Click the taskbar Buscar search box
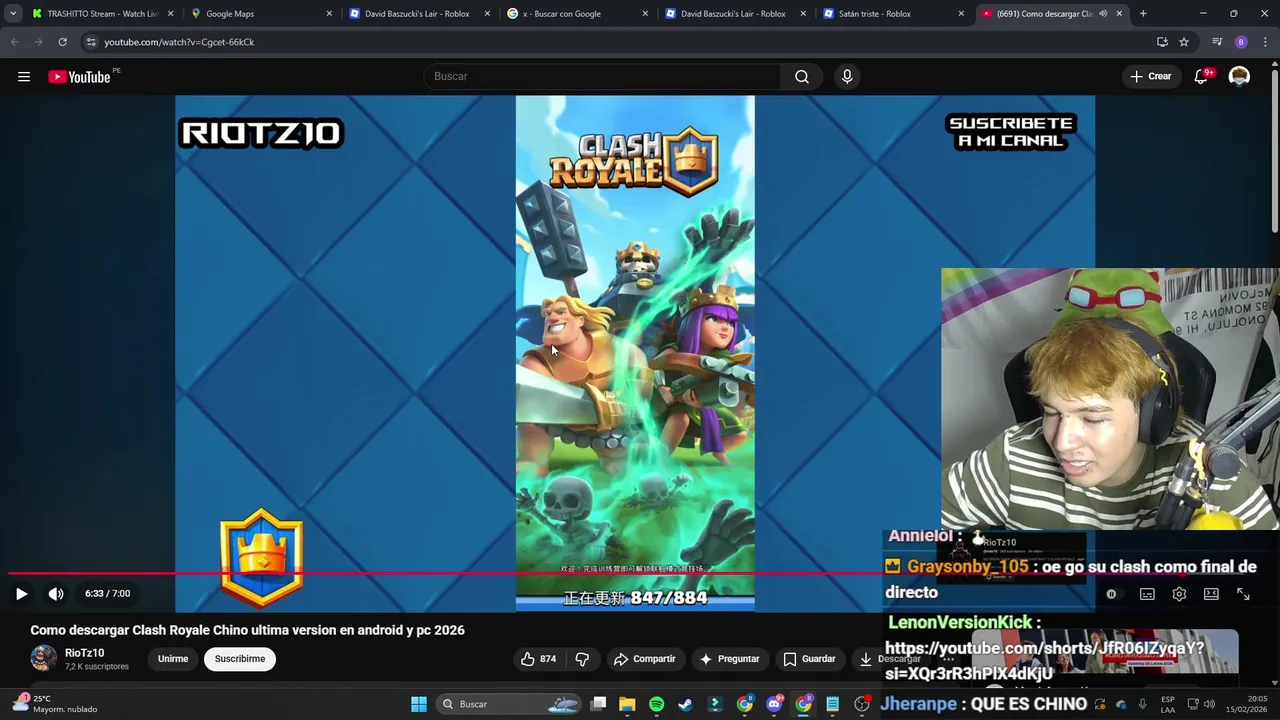The width and height of the screenshot is (1280, 720). pyautogui.click(x=510, y=704)
